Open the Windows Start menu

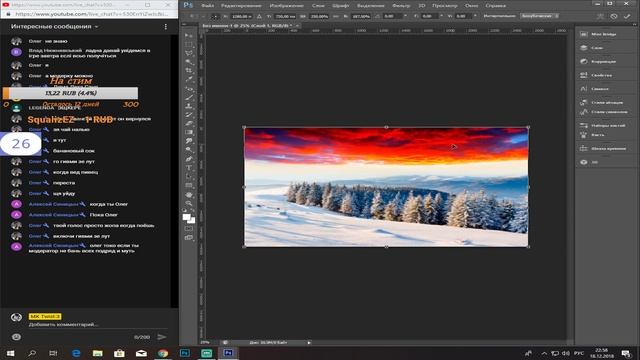tap(10, 353)
